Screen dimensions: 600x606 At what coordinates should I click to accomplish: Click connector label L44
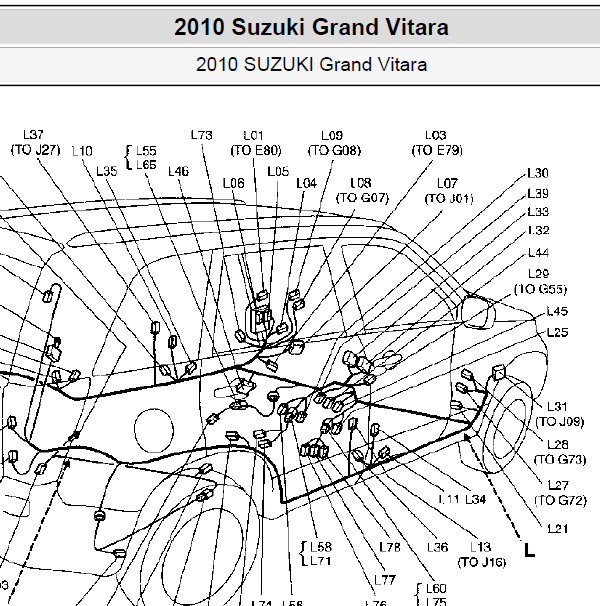539,252
